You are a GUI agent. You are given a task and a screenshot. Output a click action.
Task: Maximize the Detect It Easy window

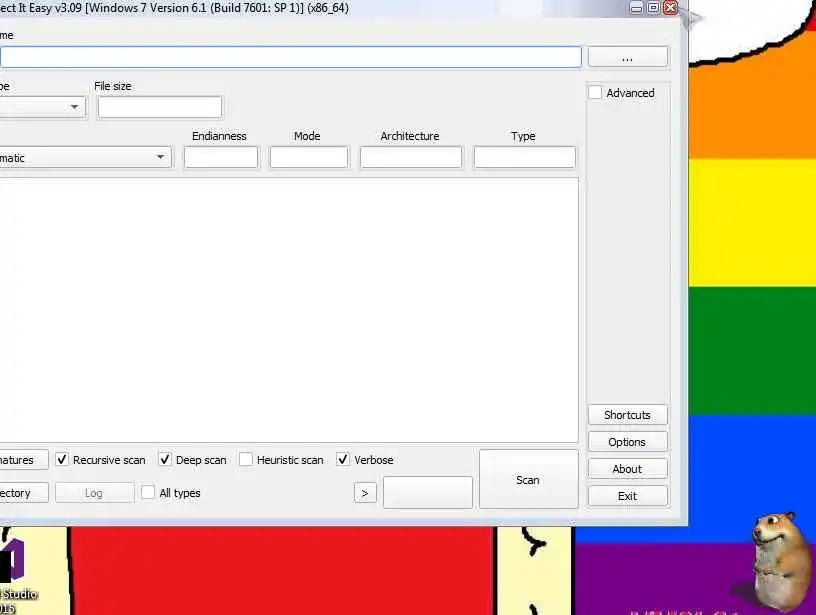click(x=653, y=8)
